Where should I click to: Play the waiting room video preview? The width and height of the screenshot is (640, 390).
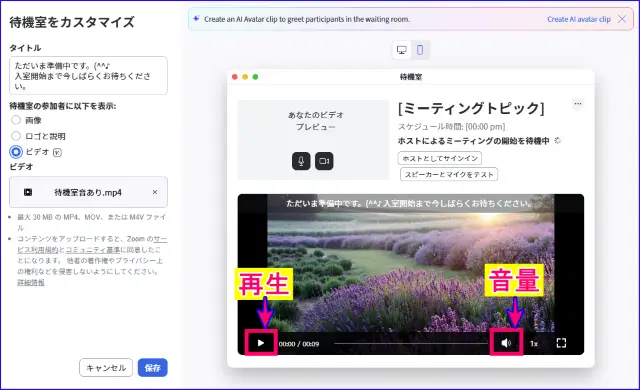(261, 343)
